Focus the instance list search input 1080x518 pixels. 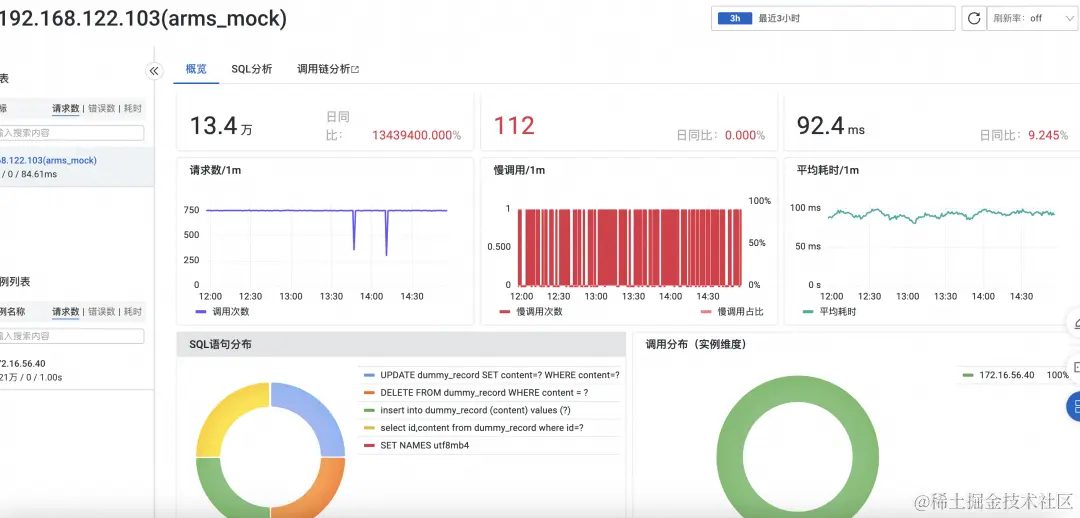70,336
